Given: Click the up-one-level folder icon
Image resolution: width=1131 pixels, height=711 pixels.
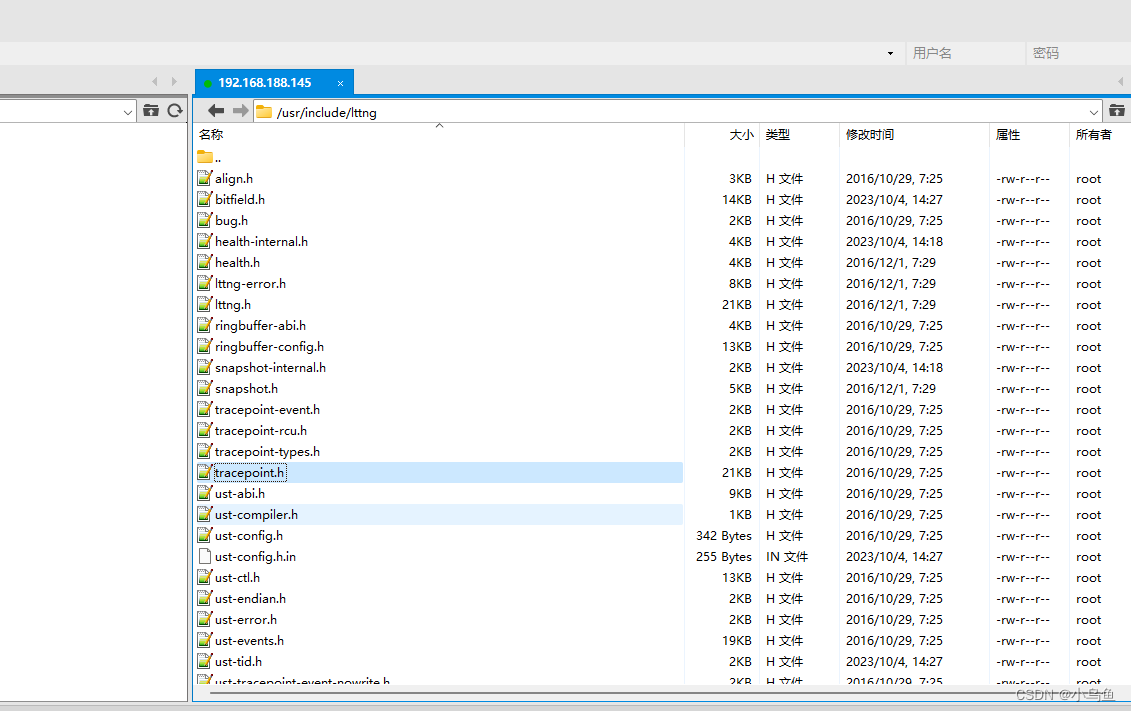Looking at the screenshot, I should click(x=151, y=111).
